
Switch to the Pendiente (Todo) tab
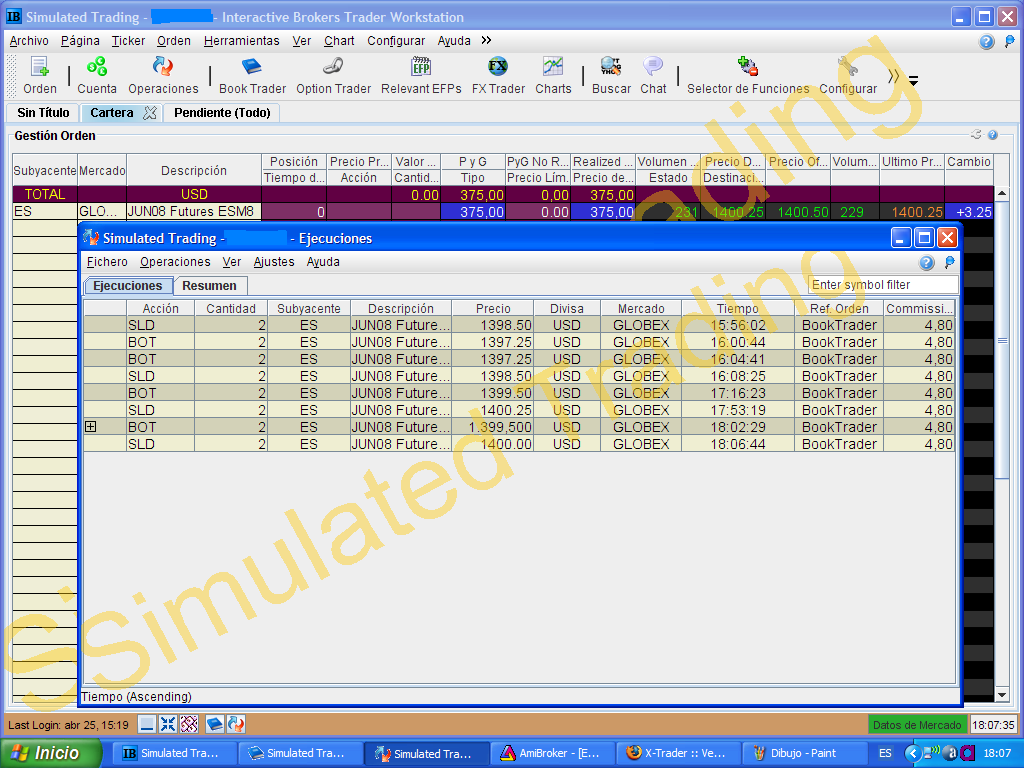tap(222, 113)
